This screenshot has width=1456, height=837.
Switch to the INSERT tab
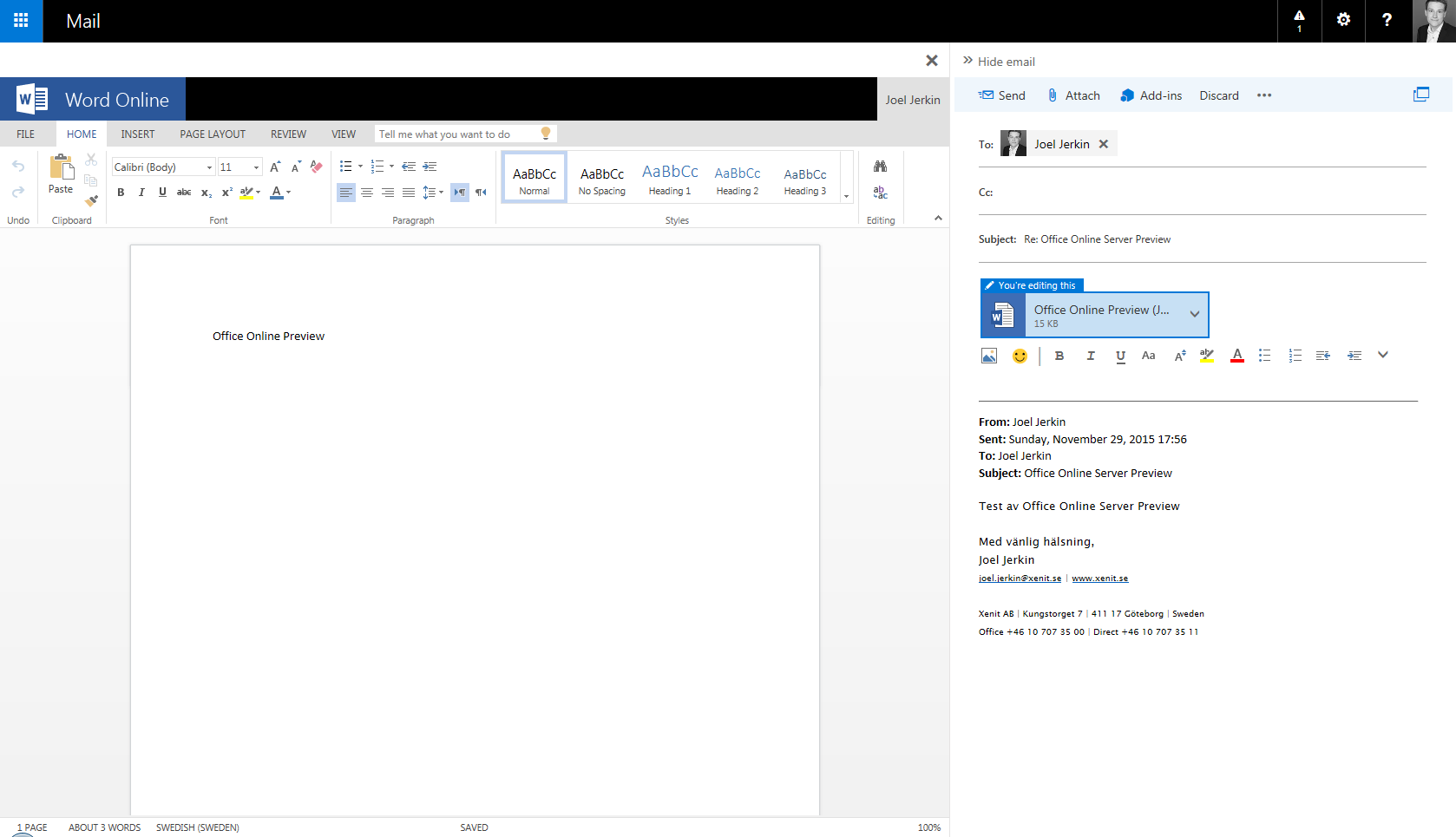pos(138,134)
